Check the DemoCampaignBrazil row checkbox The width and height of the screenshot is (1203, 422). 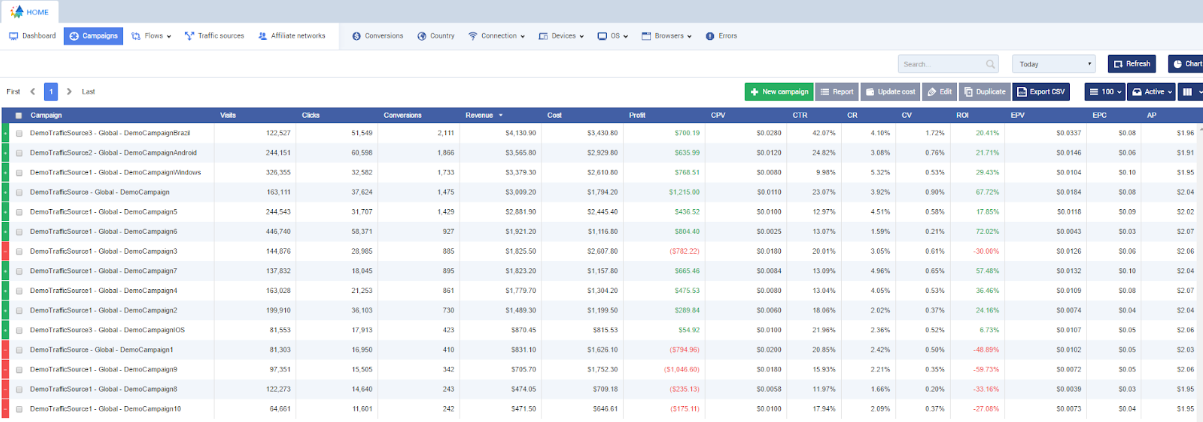point(19,133)
